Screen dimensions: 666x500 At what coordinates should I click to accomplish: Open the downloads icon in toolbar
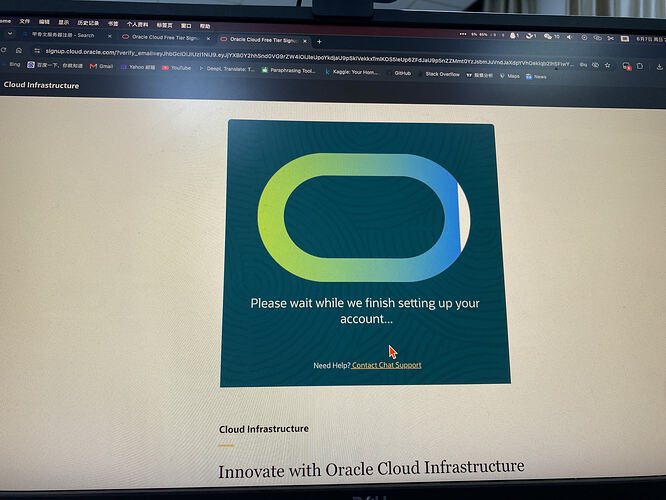coord(660,67)
